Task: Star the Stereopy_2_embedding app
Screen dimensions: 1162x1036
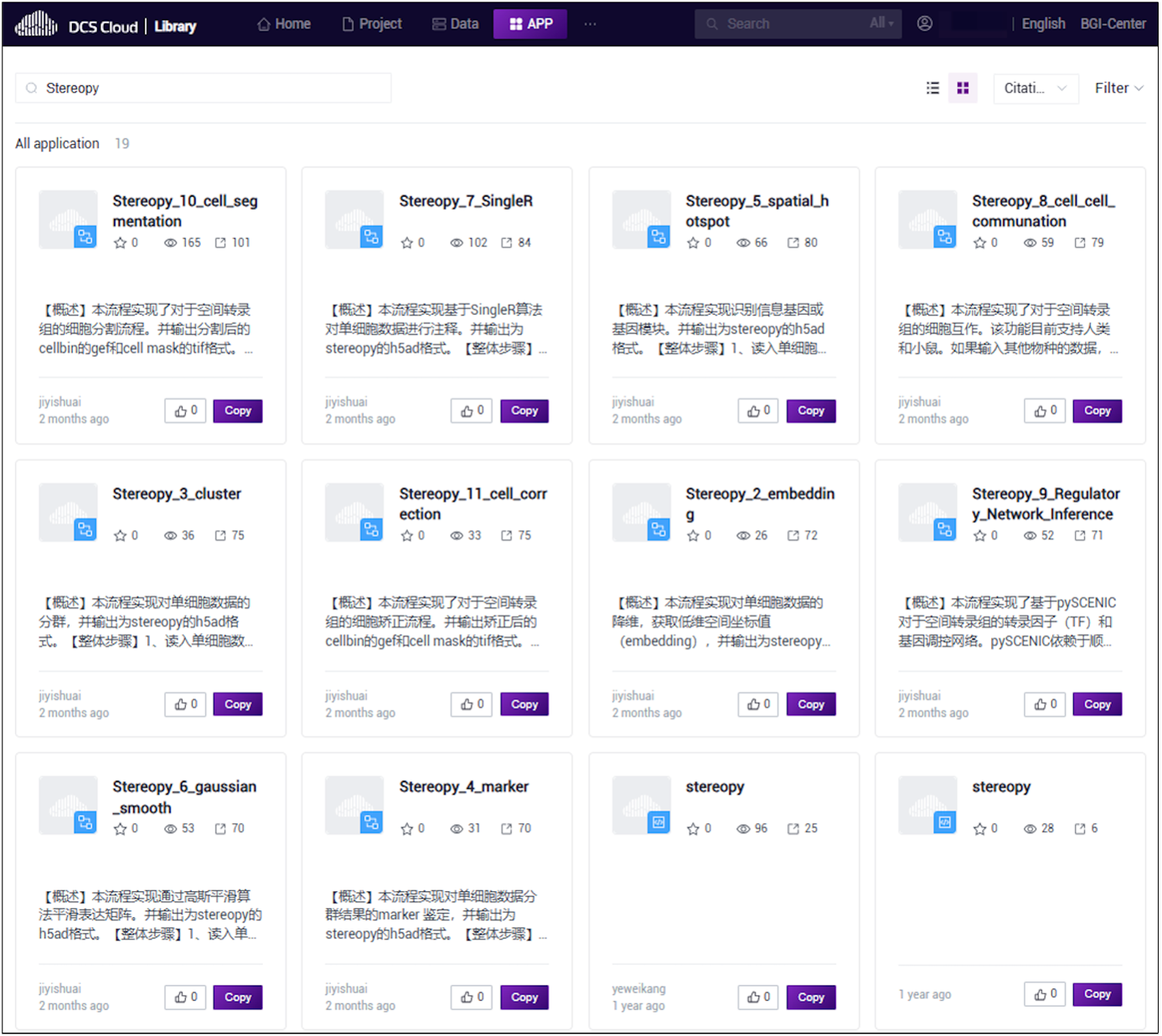Action: [x=694, y=536]
